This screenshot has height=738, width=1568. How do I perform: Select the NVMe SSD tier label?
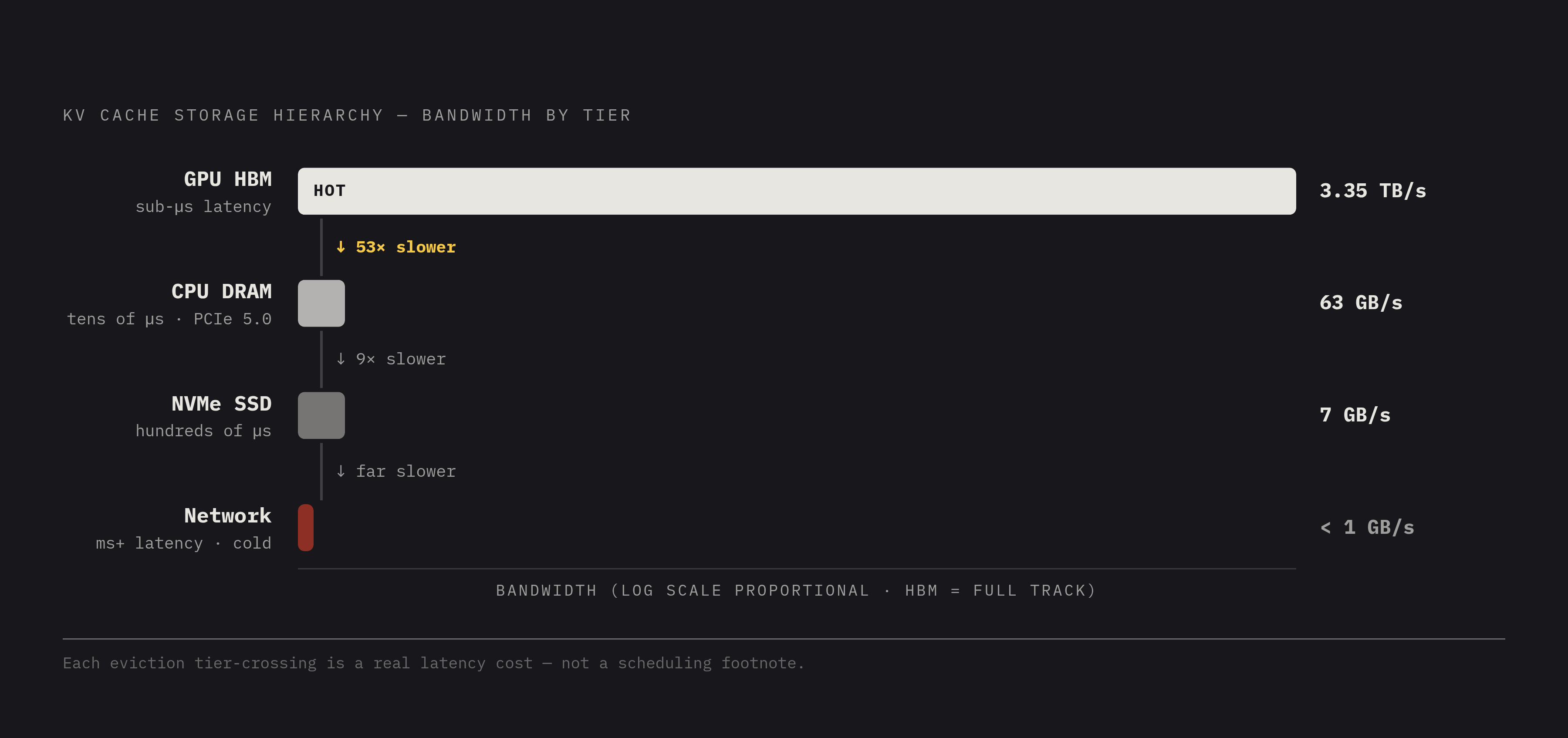click(222, 403)
